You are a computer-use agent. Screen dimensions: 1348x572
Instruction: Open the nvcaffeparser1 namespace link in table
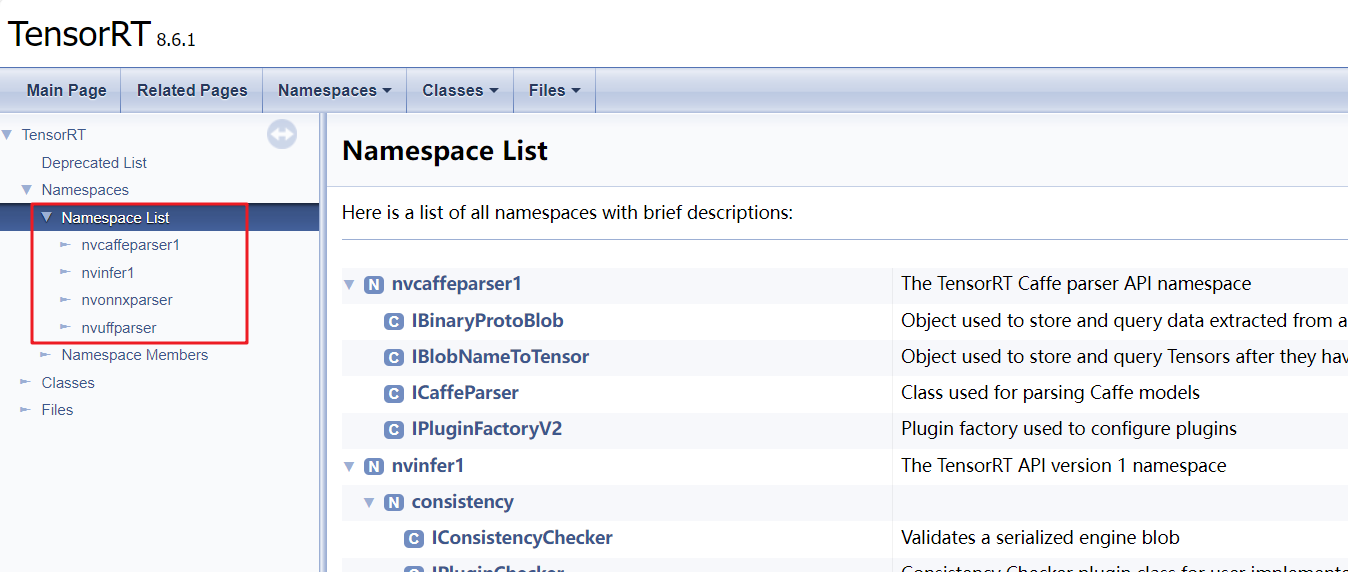tap(457, 284)
